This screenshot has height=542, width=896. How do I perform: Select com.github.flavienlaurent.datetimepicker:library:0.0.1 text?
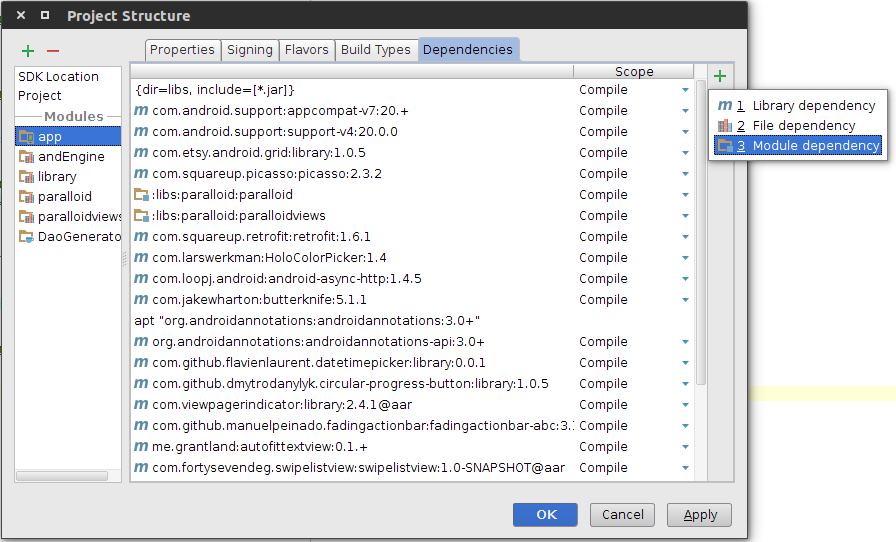point(319,362)
